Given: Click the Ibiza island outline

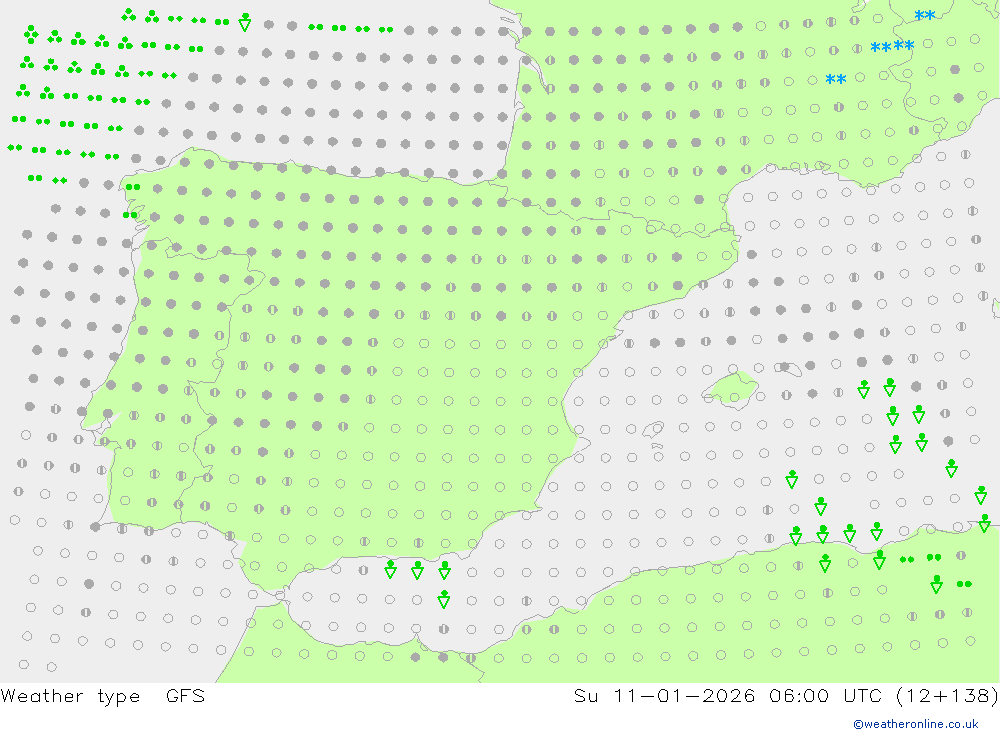Looking at the screenshot, I should pos(652,430).
